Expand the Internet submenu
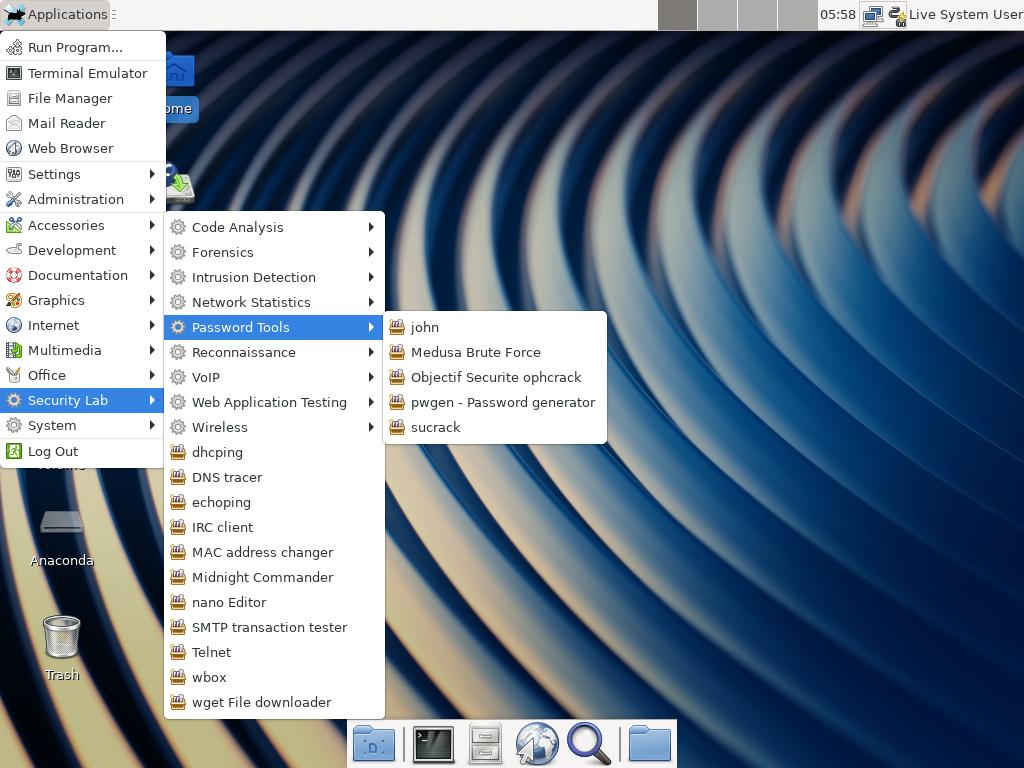 [82, 325]
